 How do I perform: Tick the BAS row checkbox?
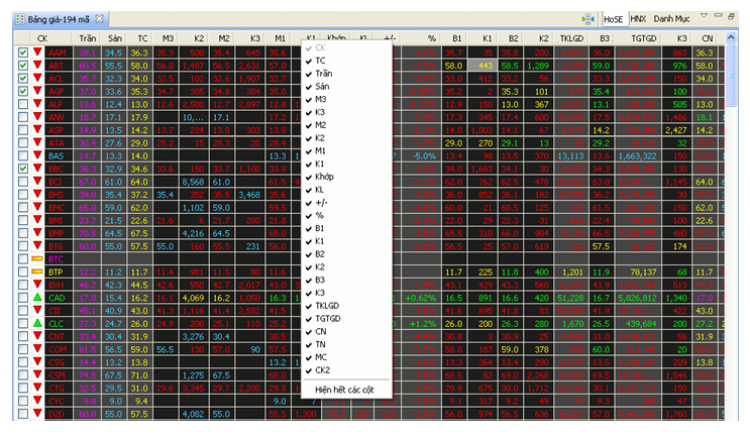coord(22,155)
